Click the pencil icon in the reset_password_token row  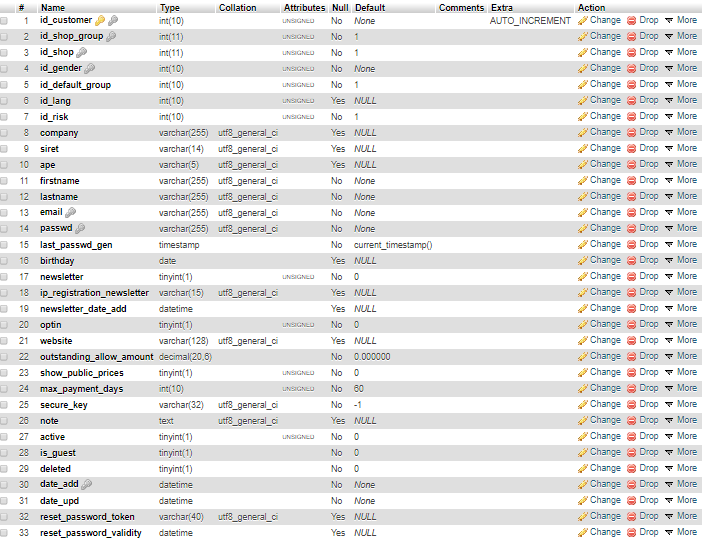pos(583,517)
